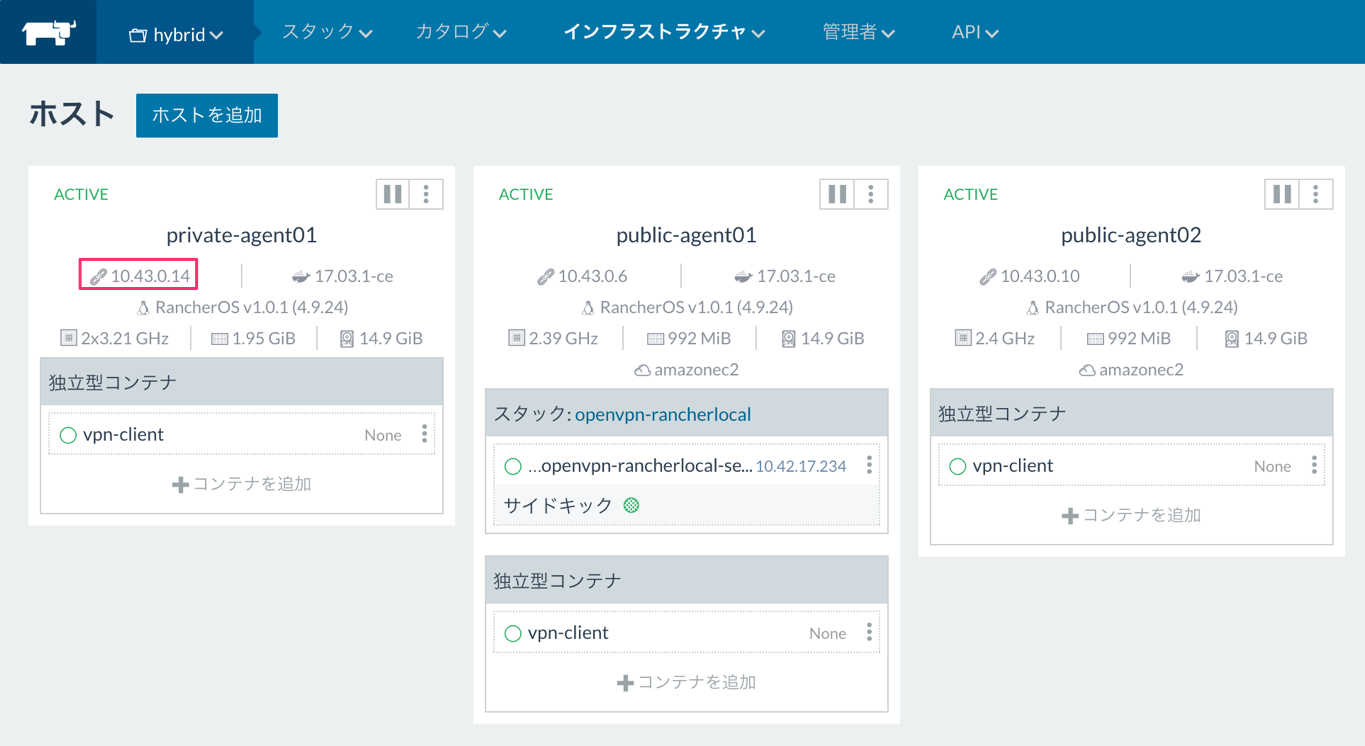
Task: Open the kebab menu on public-agent02 card
Action: pos(1315,193)
